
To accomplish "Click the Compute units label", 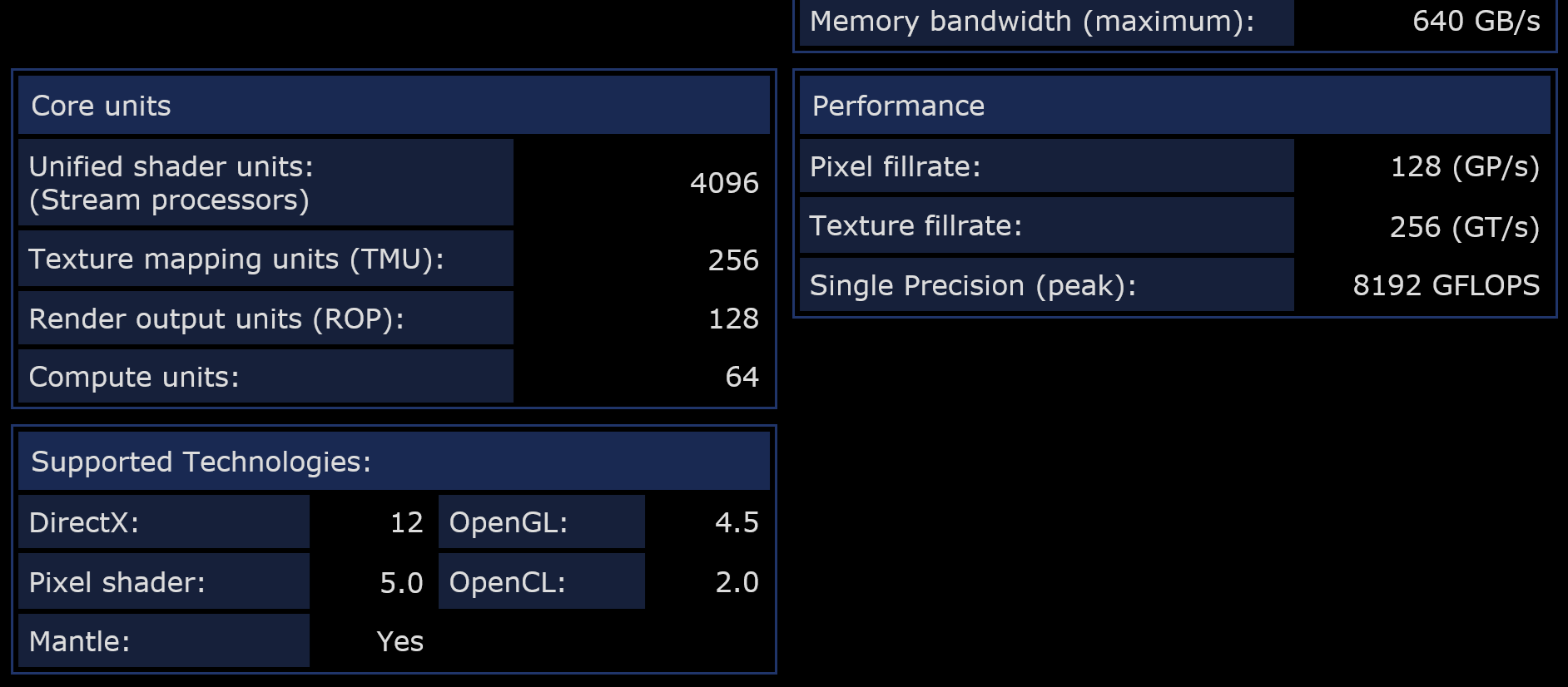I will tap(134, 377).
